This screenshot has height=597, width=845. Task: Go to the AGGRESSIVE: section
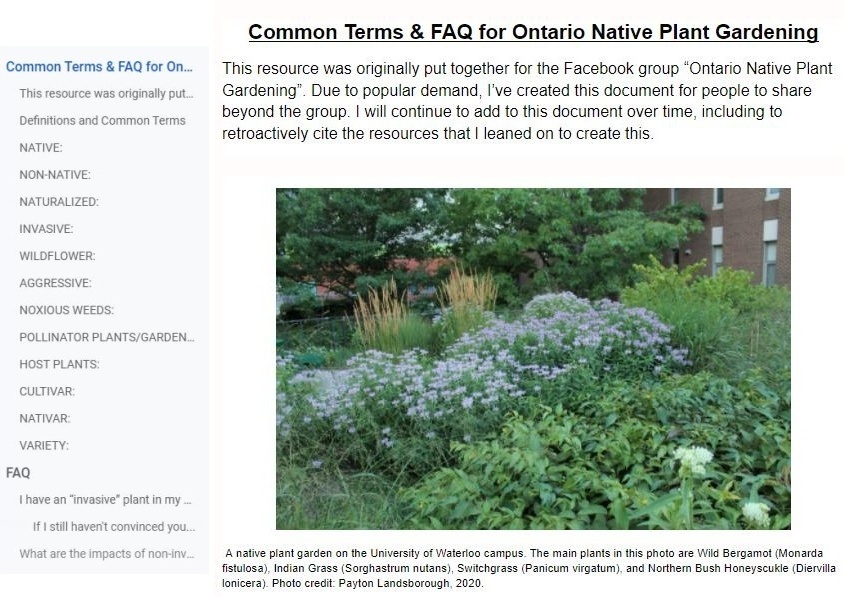[55, 283]
